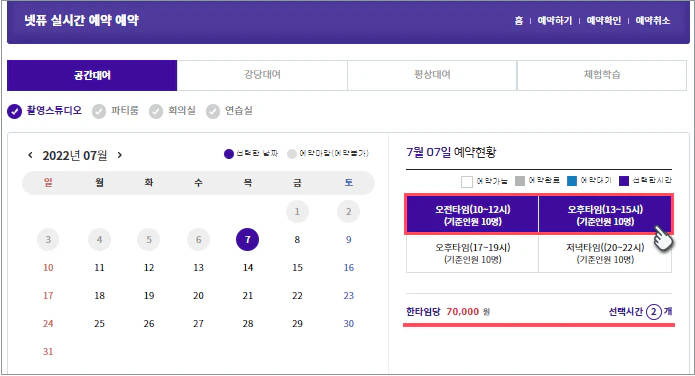Select the 27th in the calendar
695x376 pixels.
pyautogui.click(x=198, y=323)
